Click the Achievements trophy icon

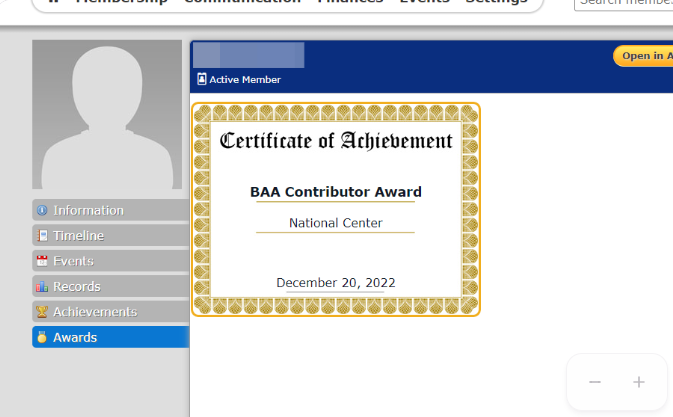tap(42, 312)
